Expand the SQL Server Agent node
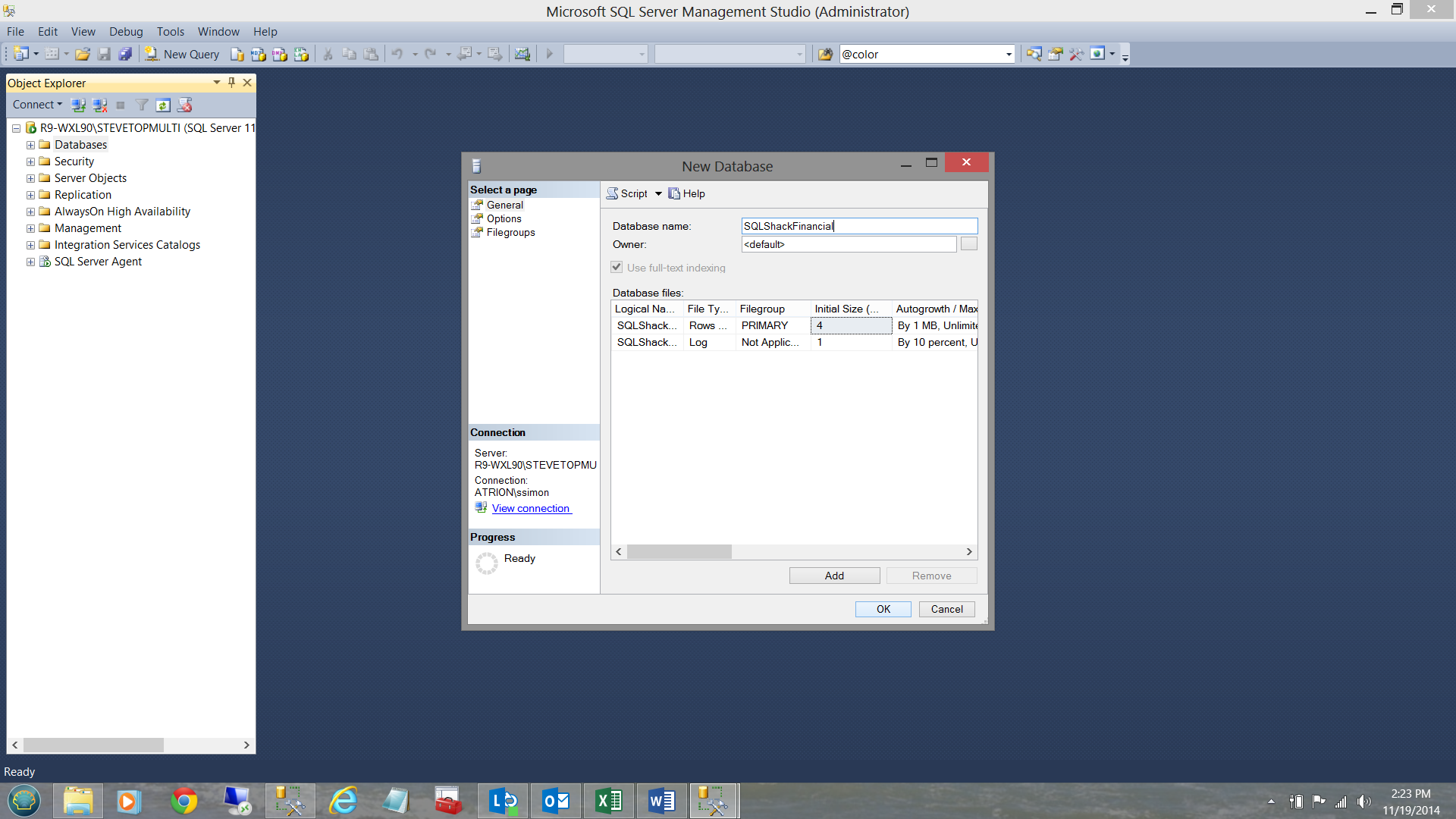This screenshot has height=819, width=1456. [x=30, y=262]
